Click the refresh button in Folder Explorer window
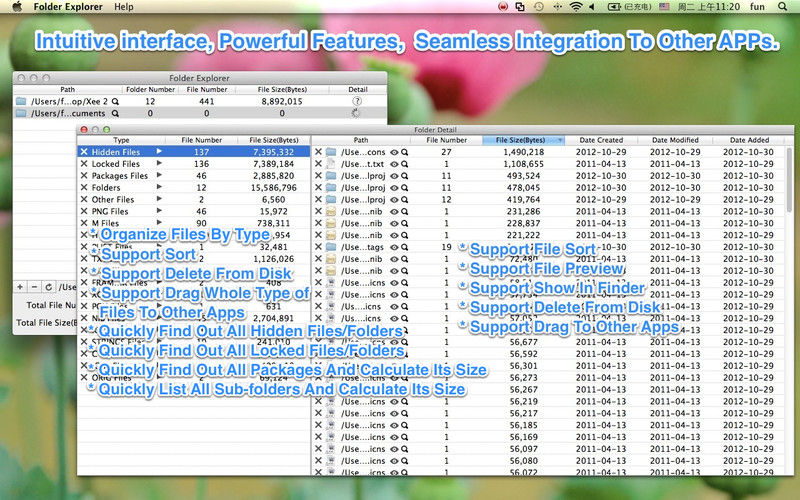 coord(48,287)
